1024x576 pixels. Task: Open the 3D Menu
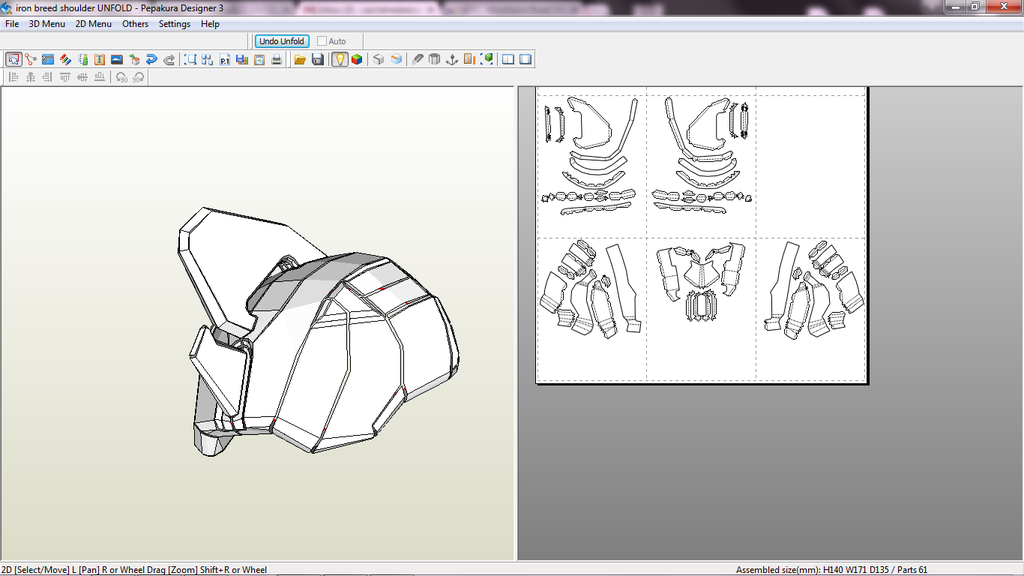pyautogui.click(x=47, y=24)
